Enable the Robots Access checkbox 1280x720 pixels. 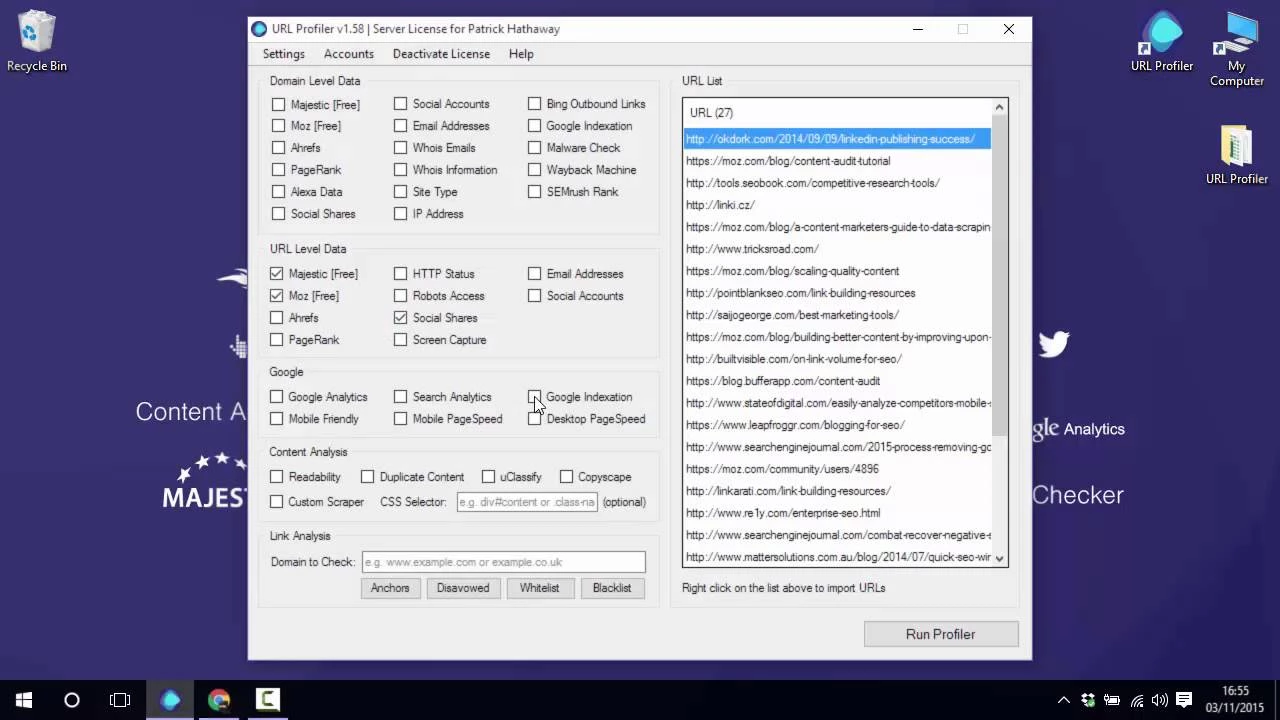400,296
